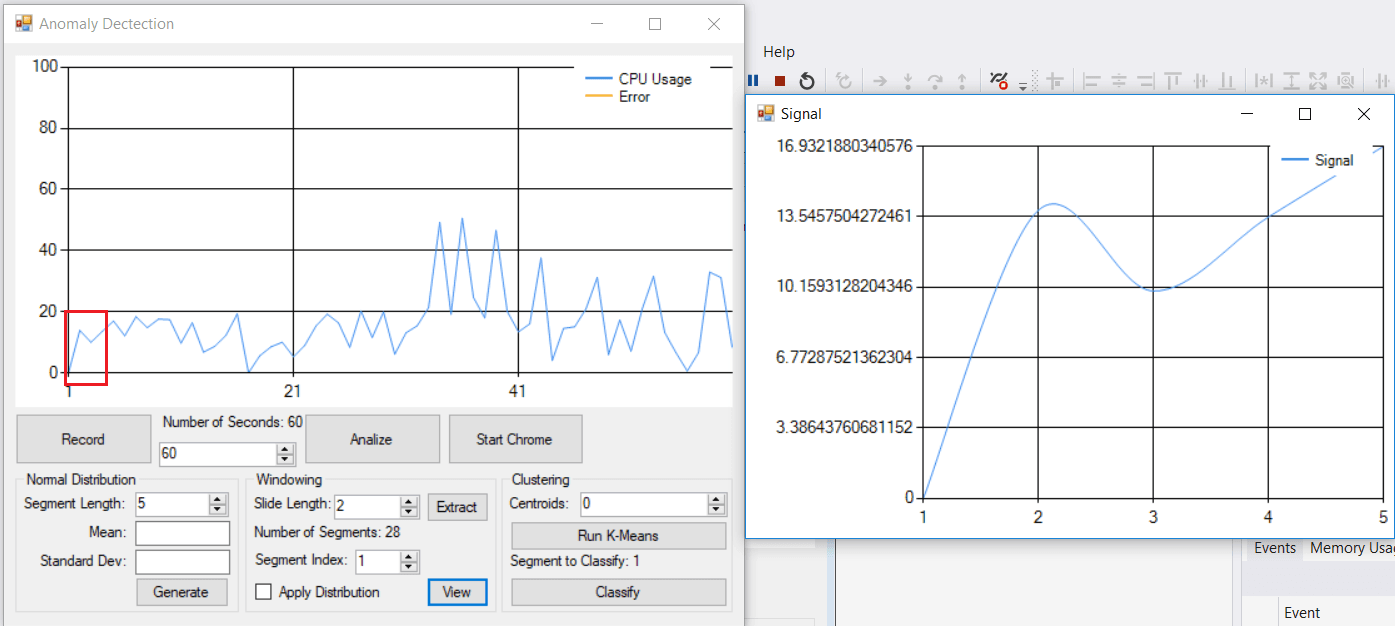Raise the Segment Index with up arrow
This screenshot has height=626, width=1395.
pos(409,556)
